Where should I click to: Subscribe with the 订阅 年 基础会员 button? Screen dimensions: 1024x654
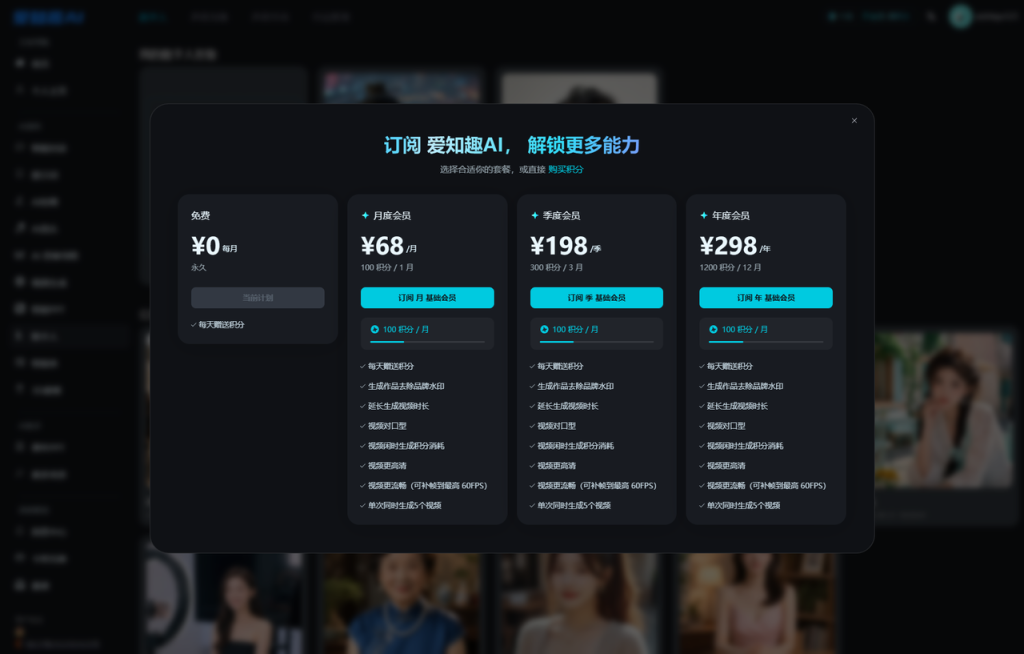[766, 298]
